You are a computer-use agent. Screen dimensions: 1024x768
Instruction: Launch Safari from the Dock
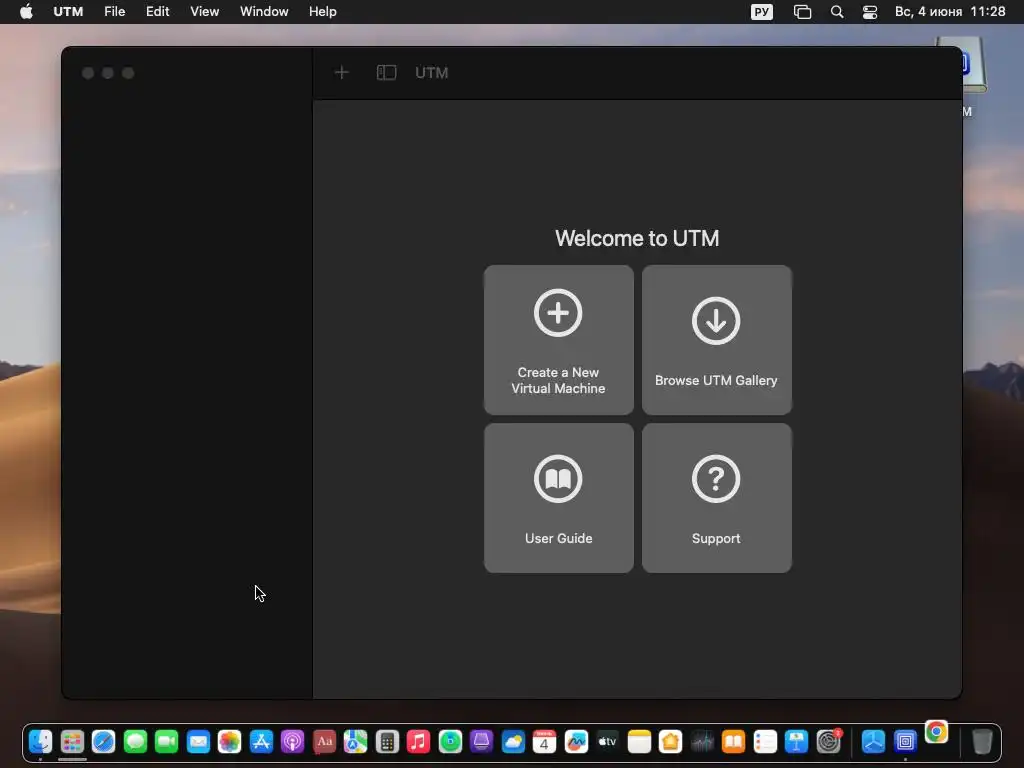pos(103,742)
